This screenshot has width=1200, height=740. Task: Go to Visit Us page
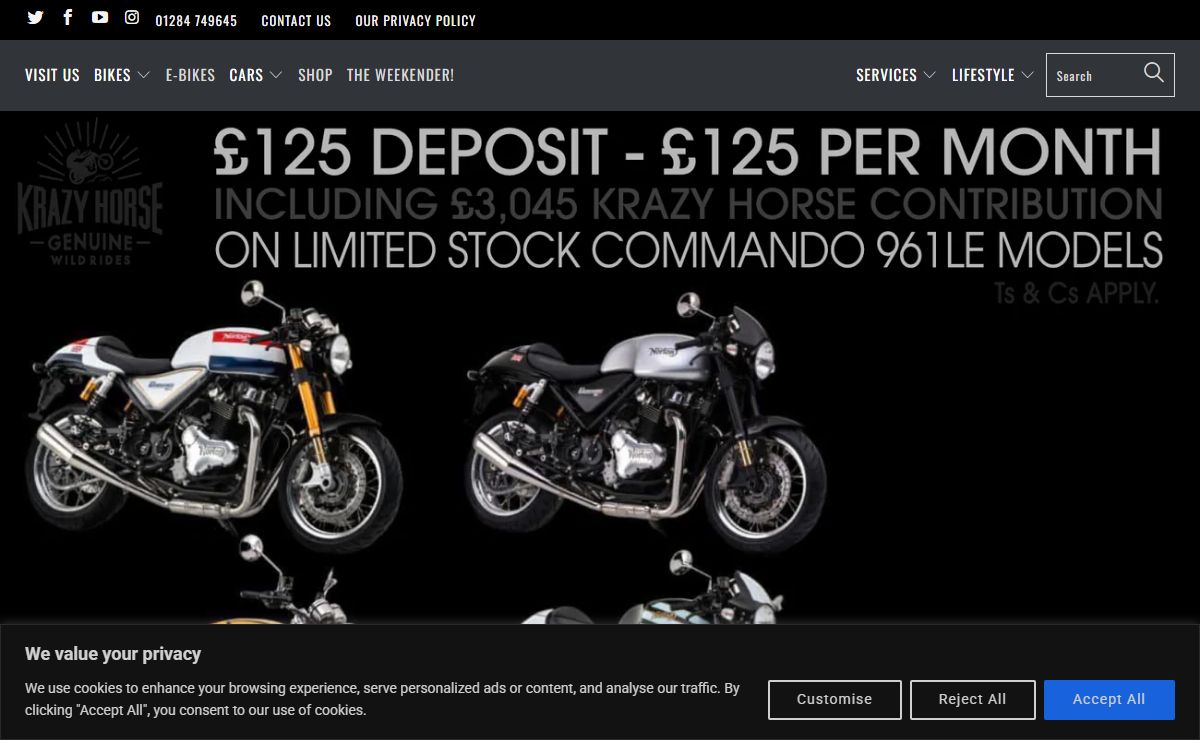pos(52,75)
